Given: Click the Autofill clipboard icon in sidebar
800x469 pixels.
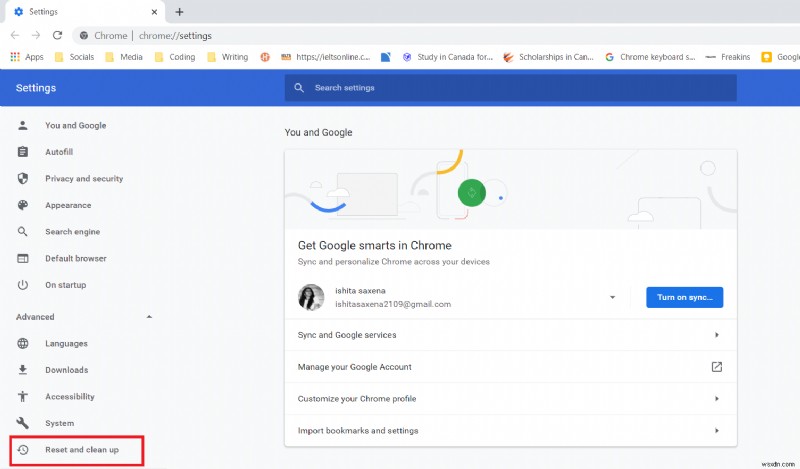Looking at the screenshot, I should pos(23,152).
